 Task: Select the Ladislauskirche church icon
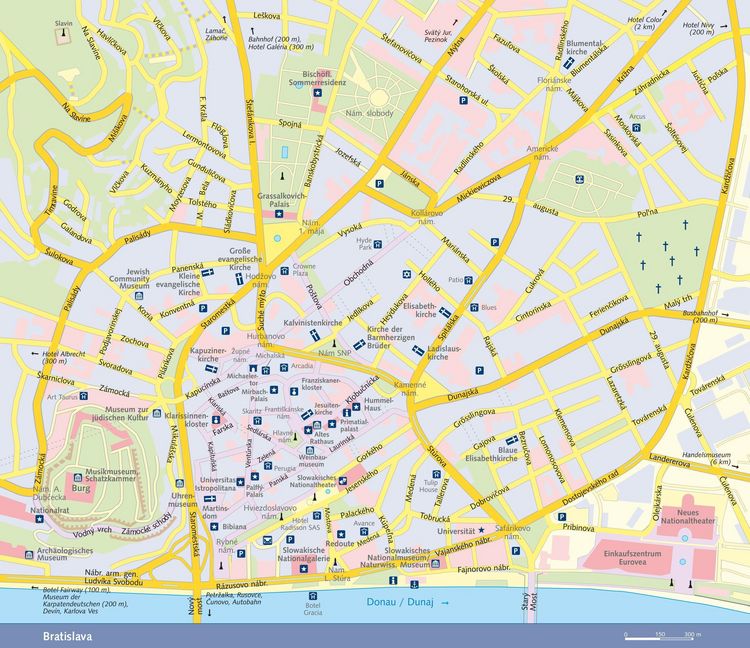click(419, 351)
